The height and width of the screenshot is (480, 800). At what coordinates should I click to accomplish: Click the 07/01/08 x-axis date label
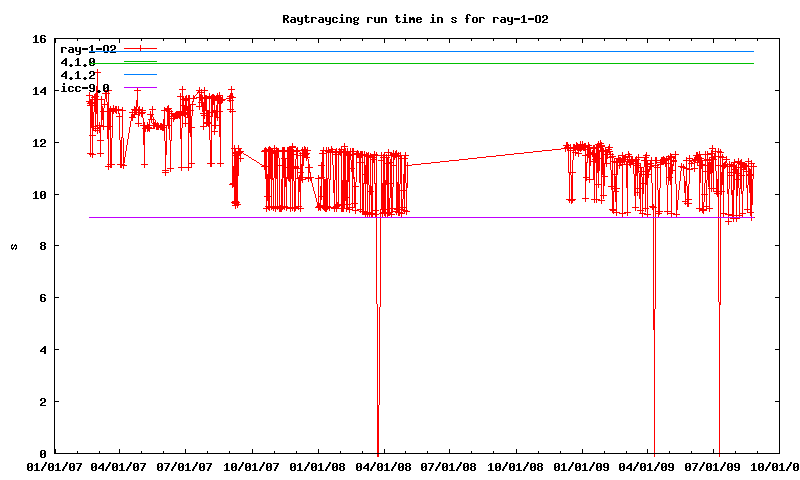click(x=450, y=466)
